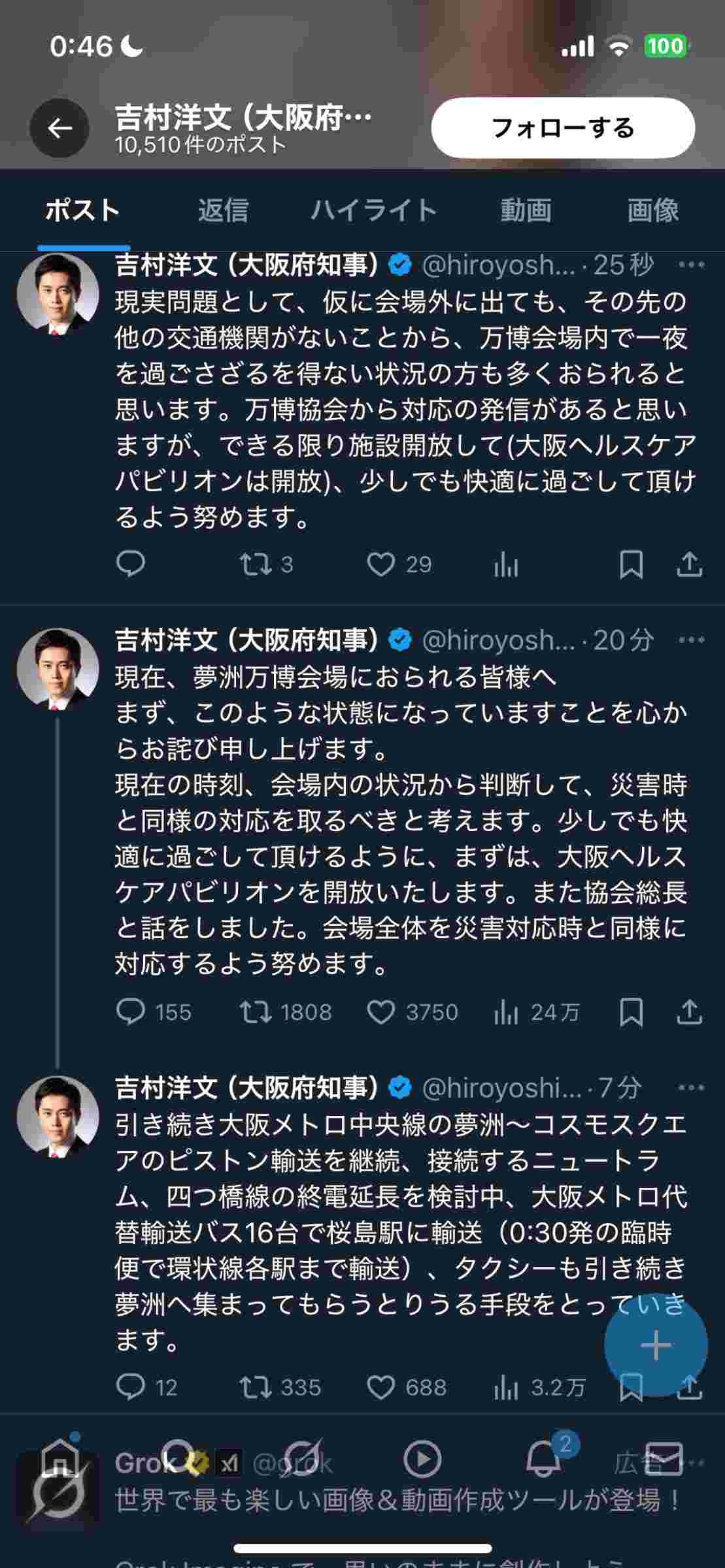The height and width of the screenshot is (1568, 725).
Task: Share the post posted 25 seconds ago
Action: [x=689, y=564]
